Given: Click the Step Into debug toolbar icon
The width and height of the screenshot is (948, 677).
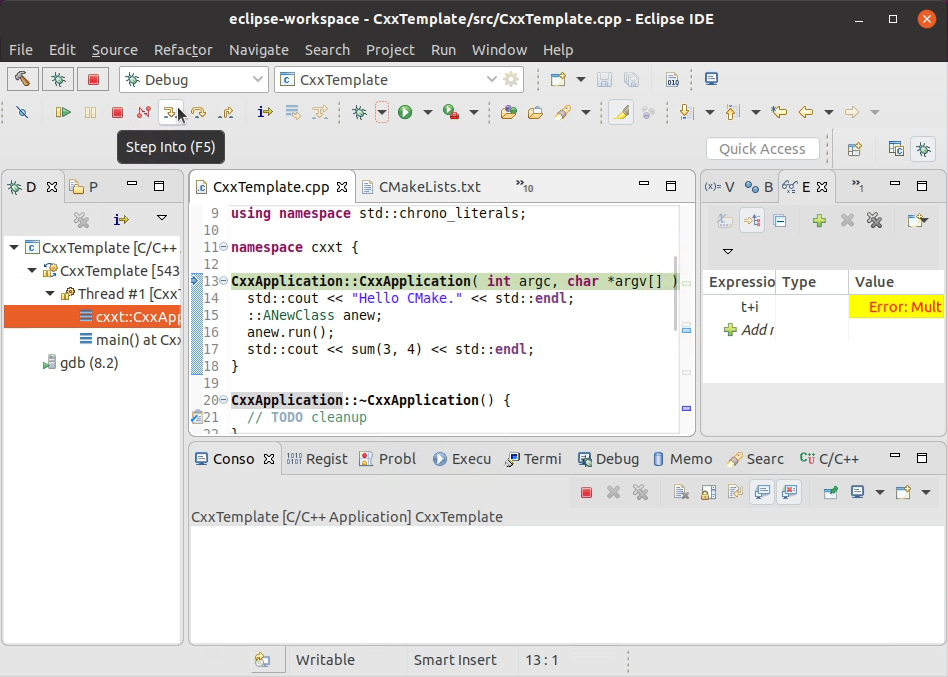Looking at the screenshot, I should coord(170,112).
